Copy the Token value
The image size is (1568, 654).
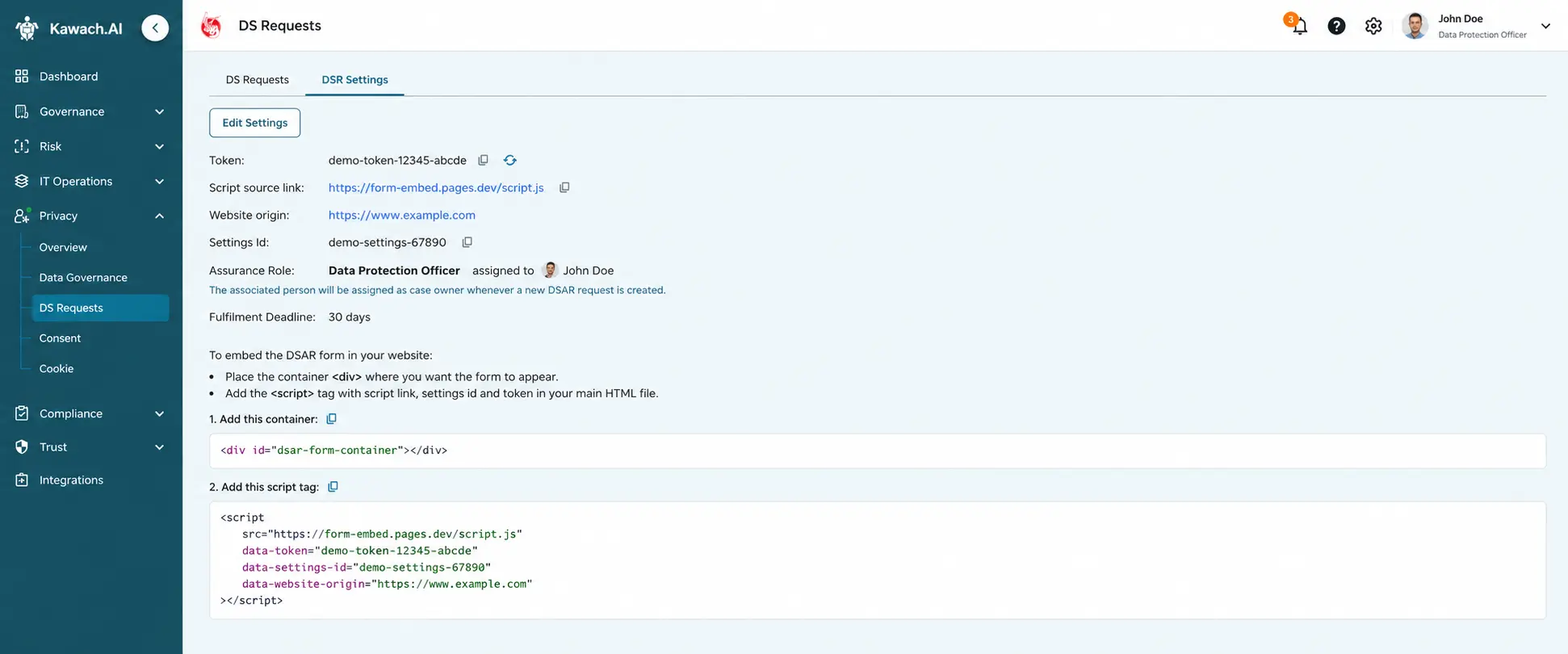483,160
